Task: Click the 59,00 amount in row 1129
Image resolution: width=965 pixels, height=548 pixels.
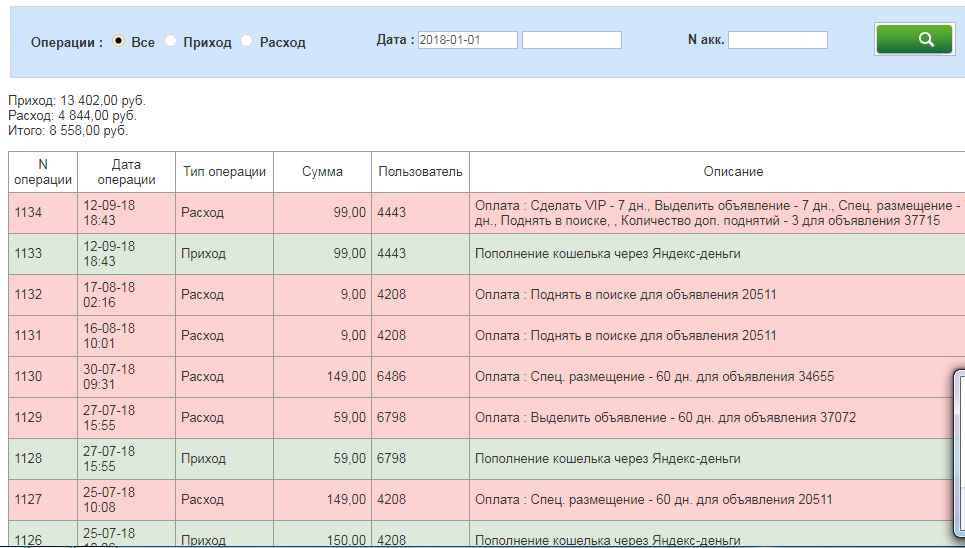Action: point(349,418)
